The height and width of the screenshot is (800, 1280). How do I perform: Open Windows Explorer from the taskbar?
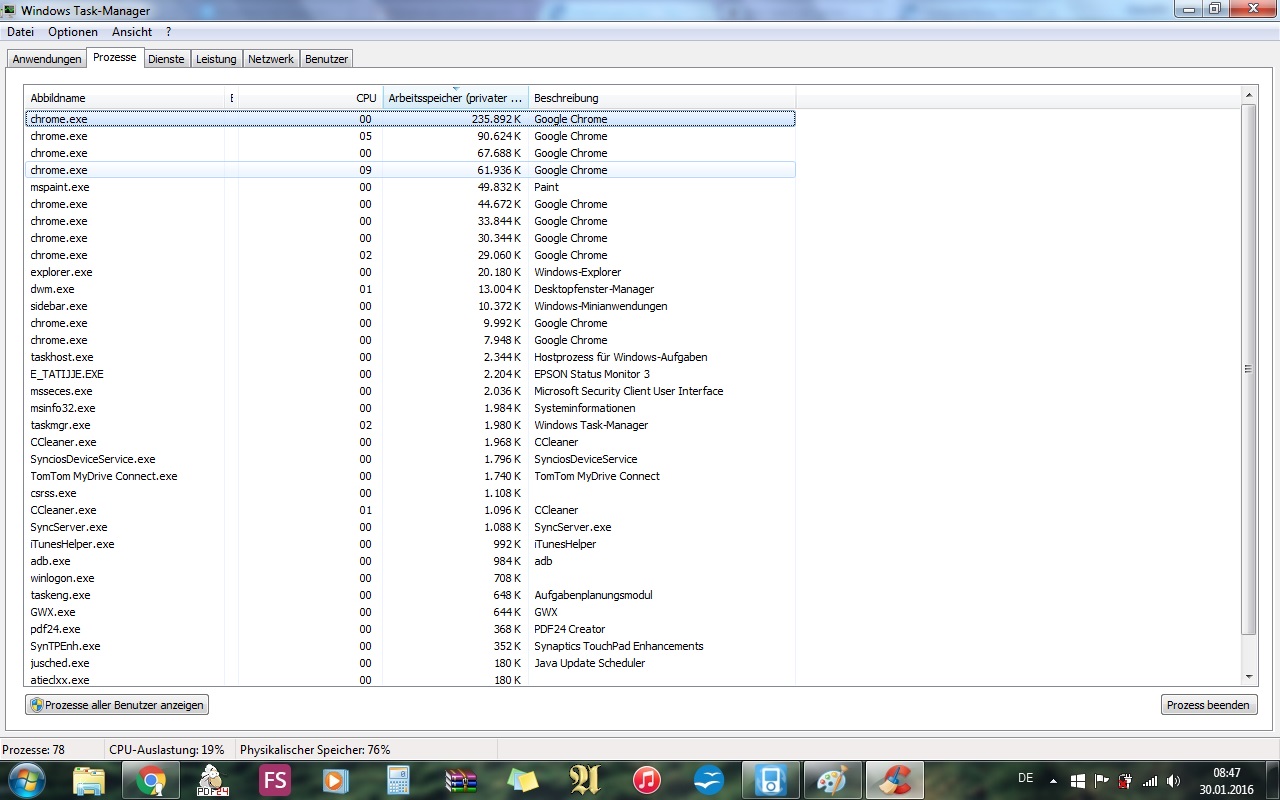(88, 780)
